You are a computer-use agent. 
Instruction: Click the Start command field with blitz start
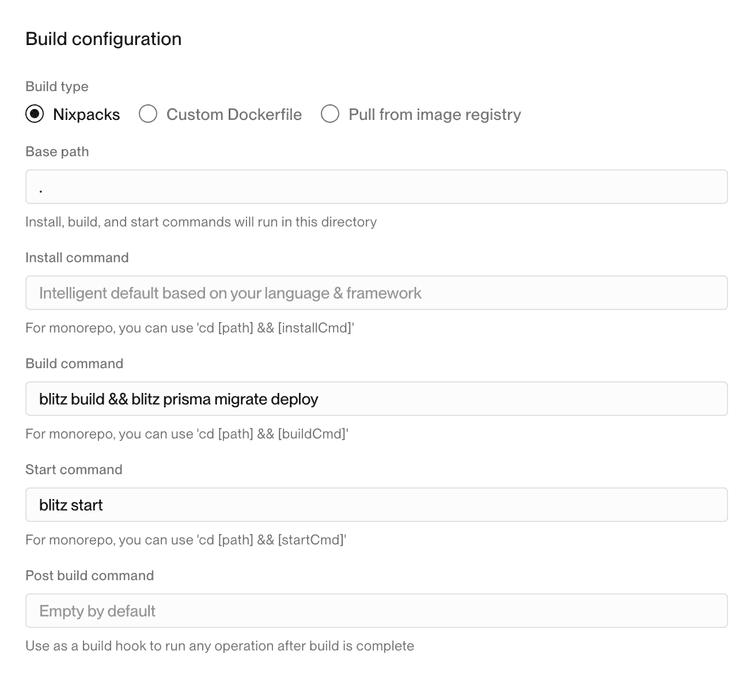[376, 505]
